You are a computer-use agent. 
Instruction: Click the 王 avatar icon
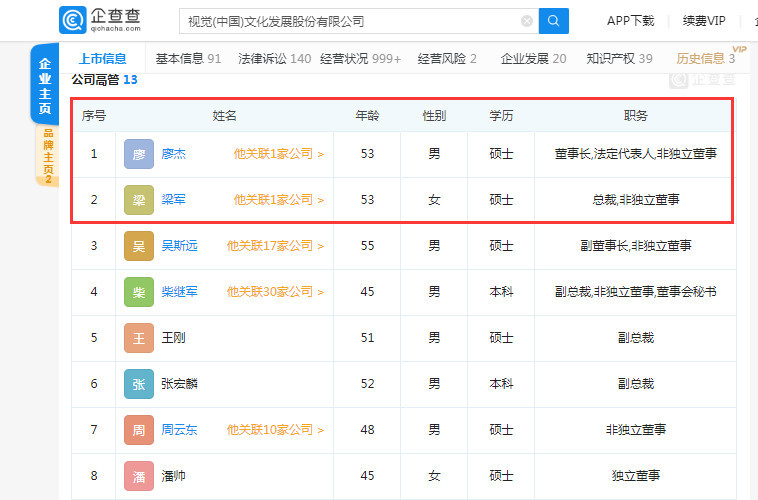point(139,338)
